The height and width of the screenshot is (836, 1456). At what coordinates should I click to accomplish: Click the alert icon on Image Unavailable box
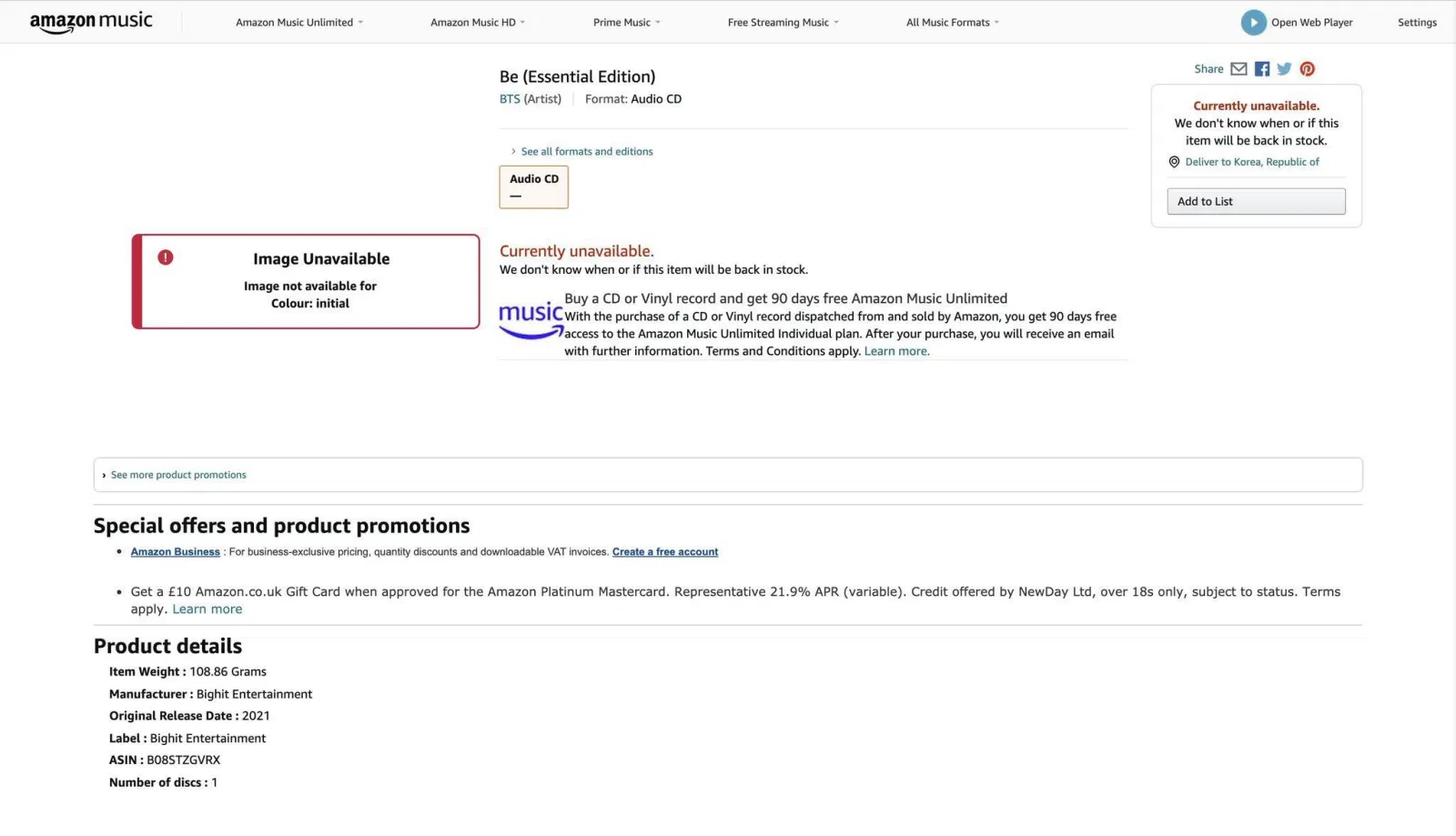click(165, 257)
